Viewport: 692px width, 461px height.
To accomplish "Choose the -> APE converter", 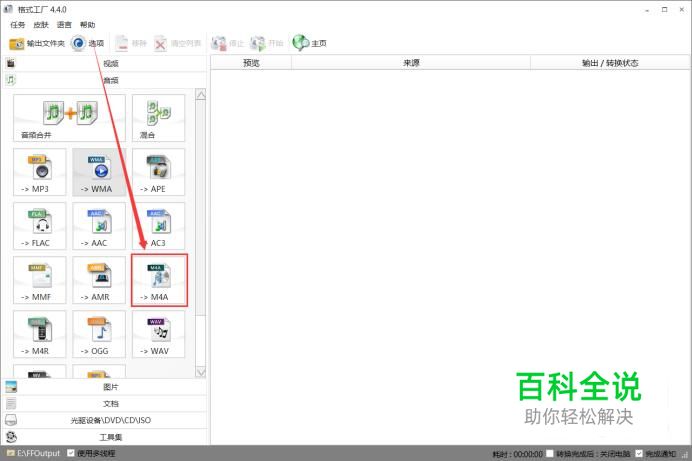I will (x=158, y=172).
